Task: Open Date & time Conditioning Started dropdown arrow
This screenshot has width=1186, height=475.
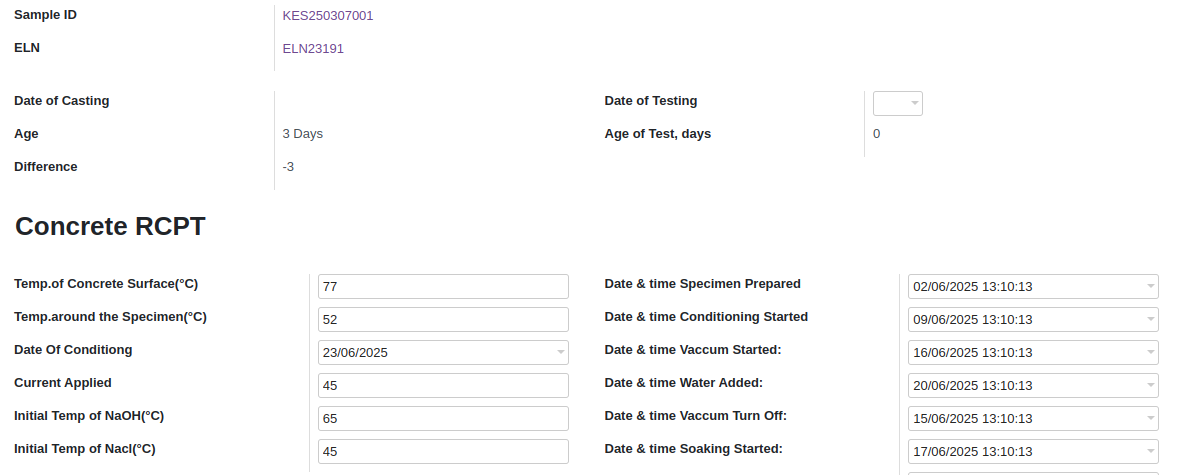Action: (x=1150, y=319)
